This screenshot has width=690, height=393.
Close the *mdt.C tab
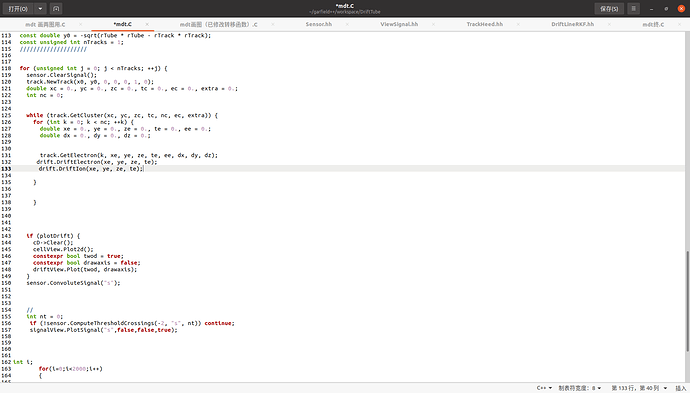coord(147,24)
